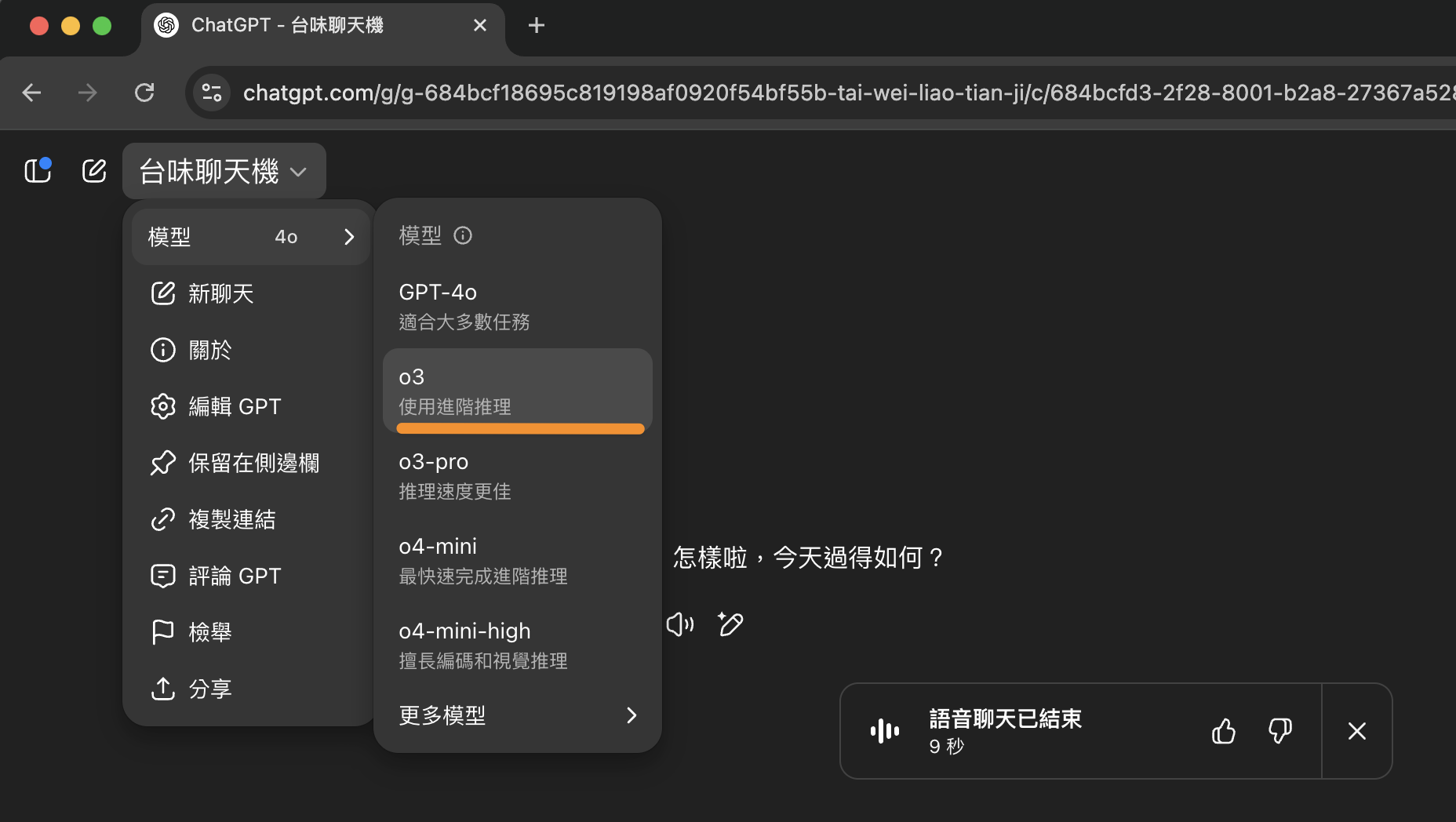Open a new browser tab

point(537,25)
